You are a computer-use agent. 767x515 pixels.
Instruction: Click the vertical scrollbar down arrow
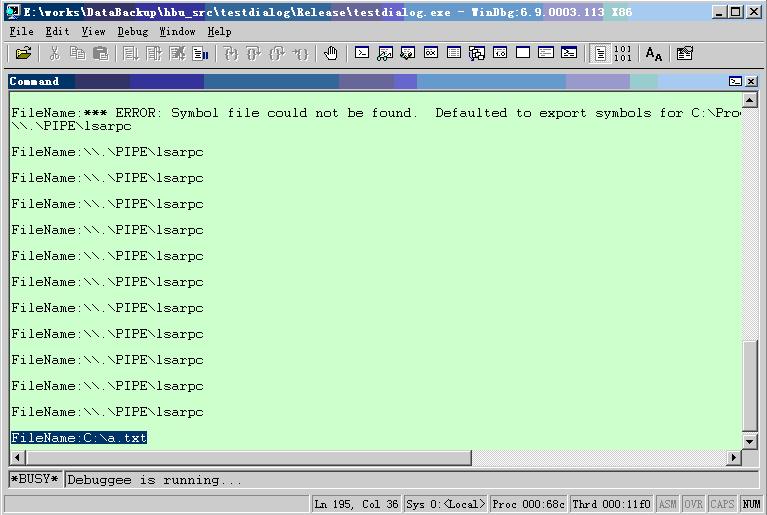[x=749, y=441]
